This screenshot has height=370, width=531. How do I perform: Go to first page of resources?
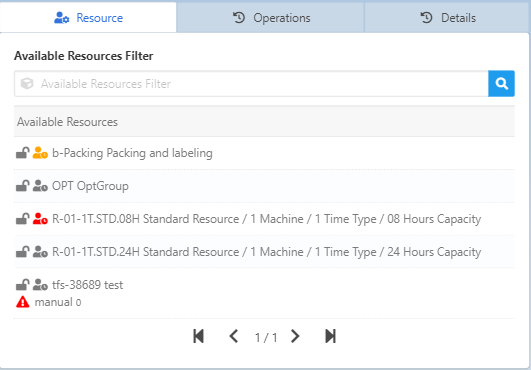(x=198, y=336)
